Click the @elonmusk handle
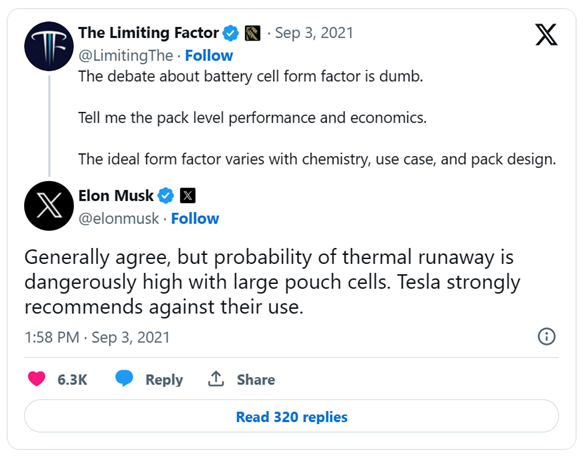The image size is (584, 458). point(118,219)
